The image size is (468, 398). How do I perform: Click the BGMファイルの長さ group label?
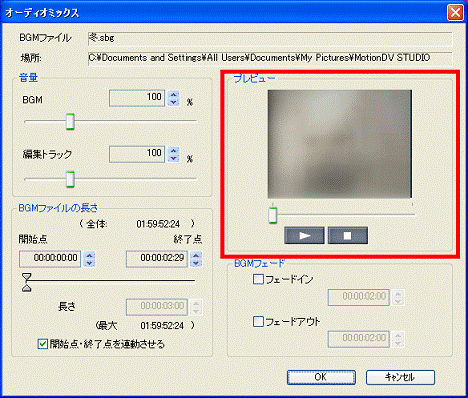click(58, 208)
